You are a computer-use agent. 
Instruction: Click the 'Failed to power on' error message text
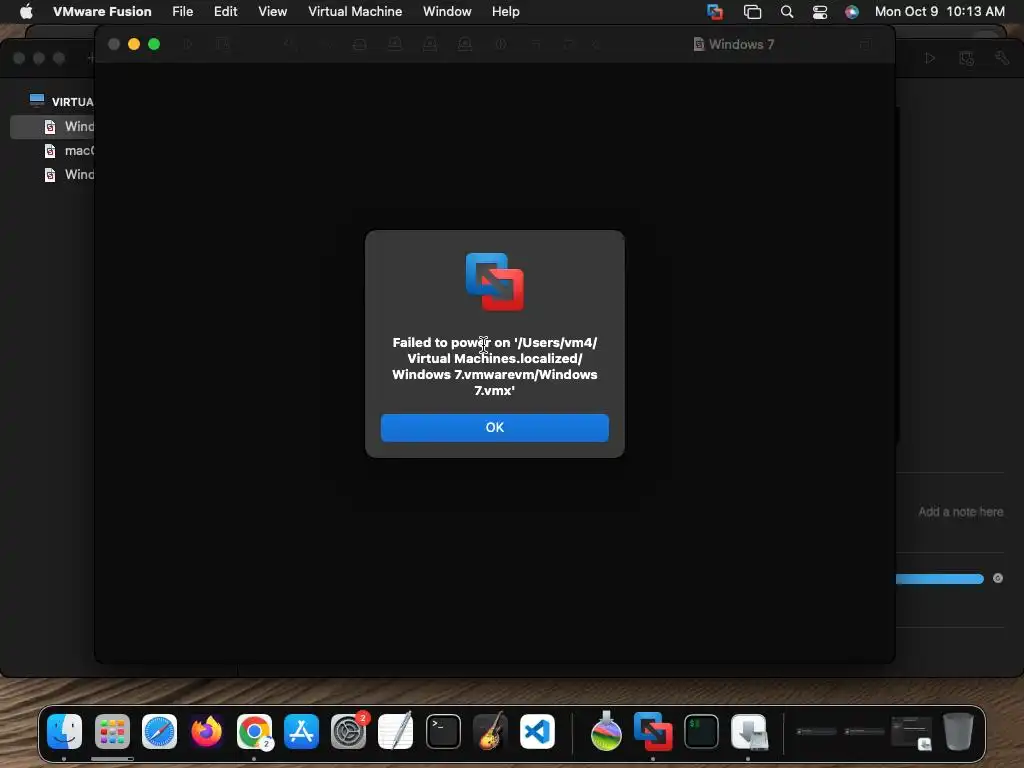(494, 366)
